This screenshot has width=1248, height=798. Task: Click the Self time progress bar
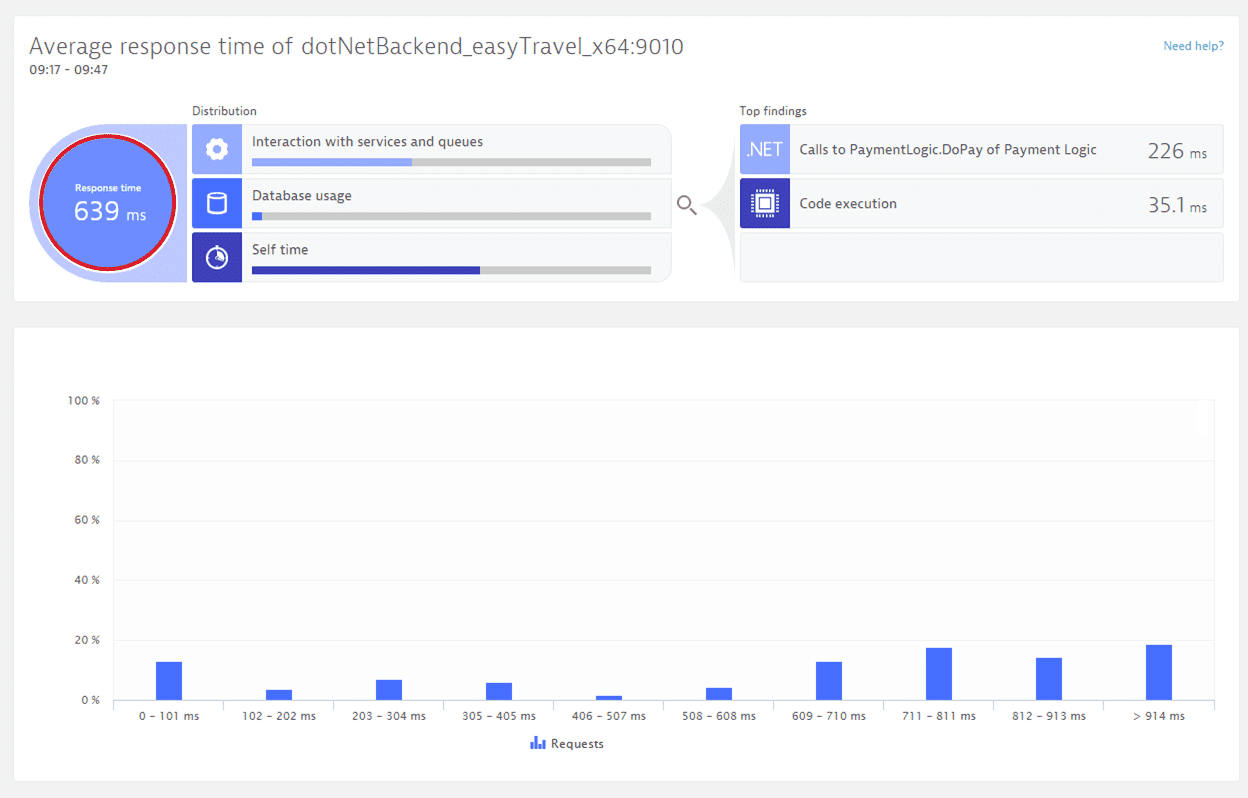click(x=451, y=270)
